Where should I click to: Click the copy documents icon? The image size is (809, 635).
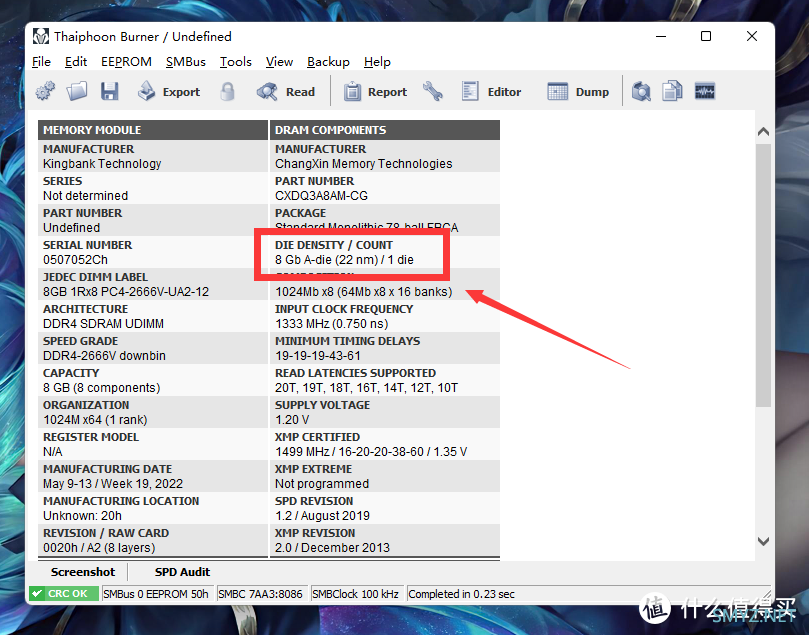[x=672, y=92]
